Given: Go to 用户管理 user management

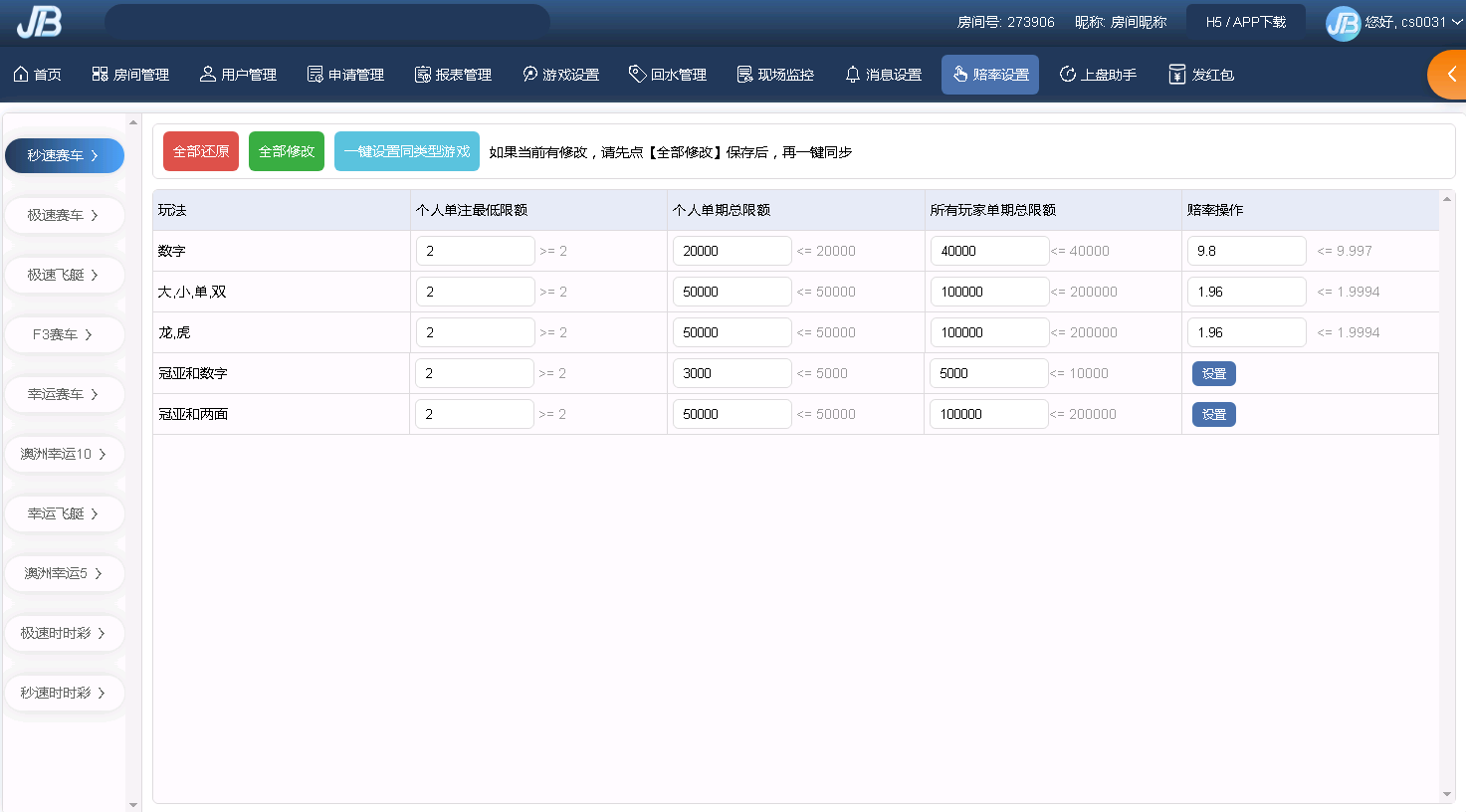Looking at the screenshot, I should click(238, 75).
